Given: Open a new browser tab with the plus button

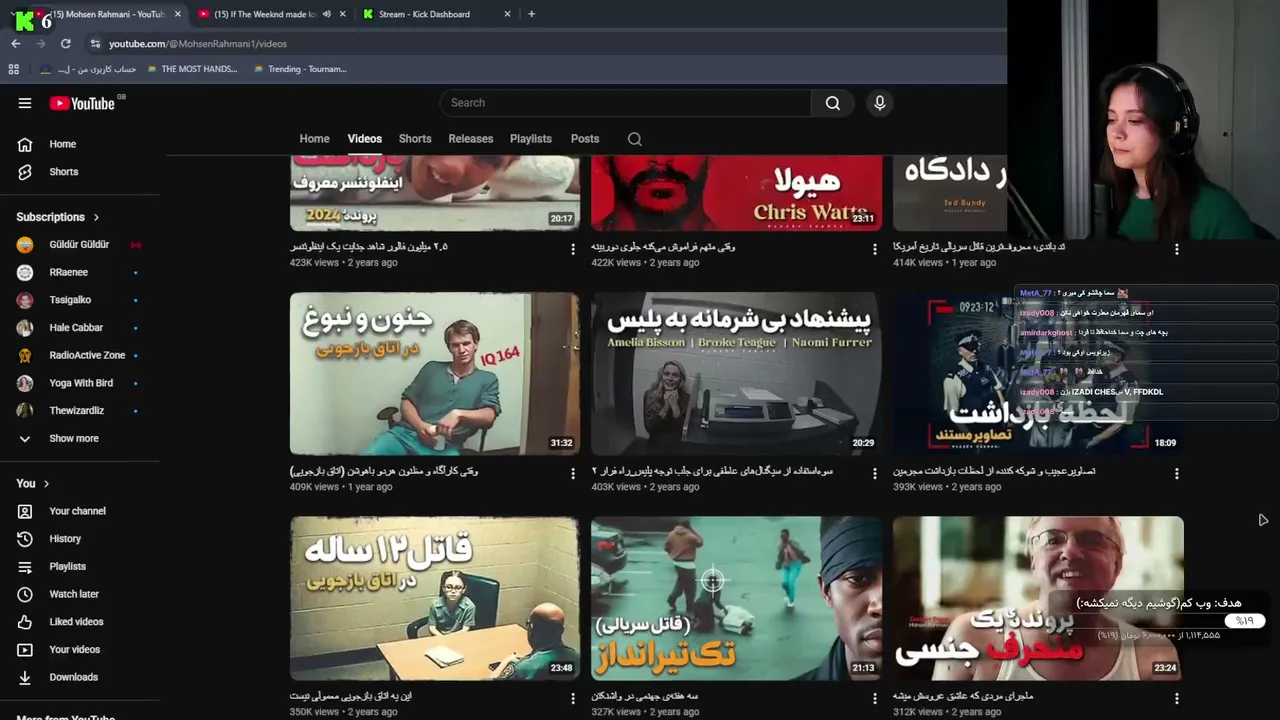Looking at the screenshot, I should pos(531,14).
